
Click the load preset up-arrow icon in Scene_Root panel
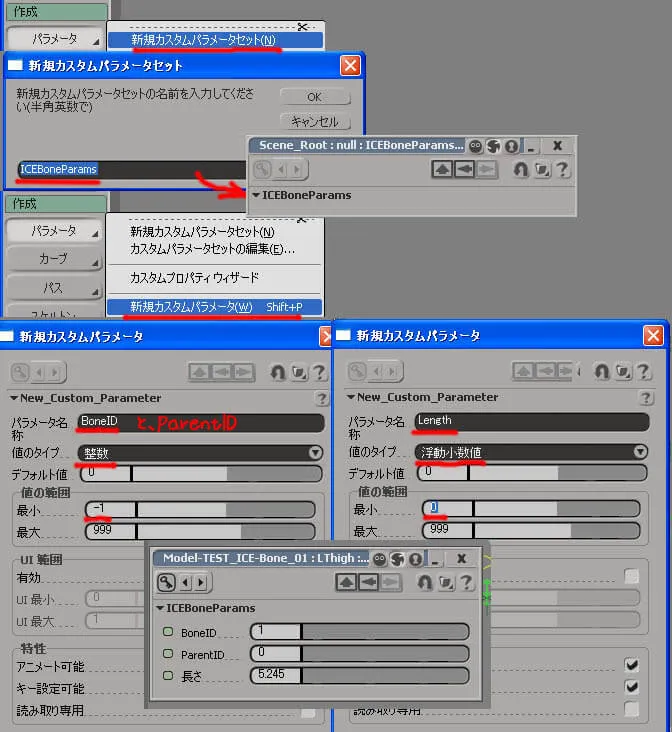(x=442, y=169)
